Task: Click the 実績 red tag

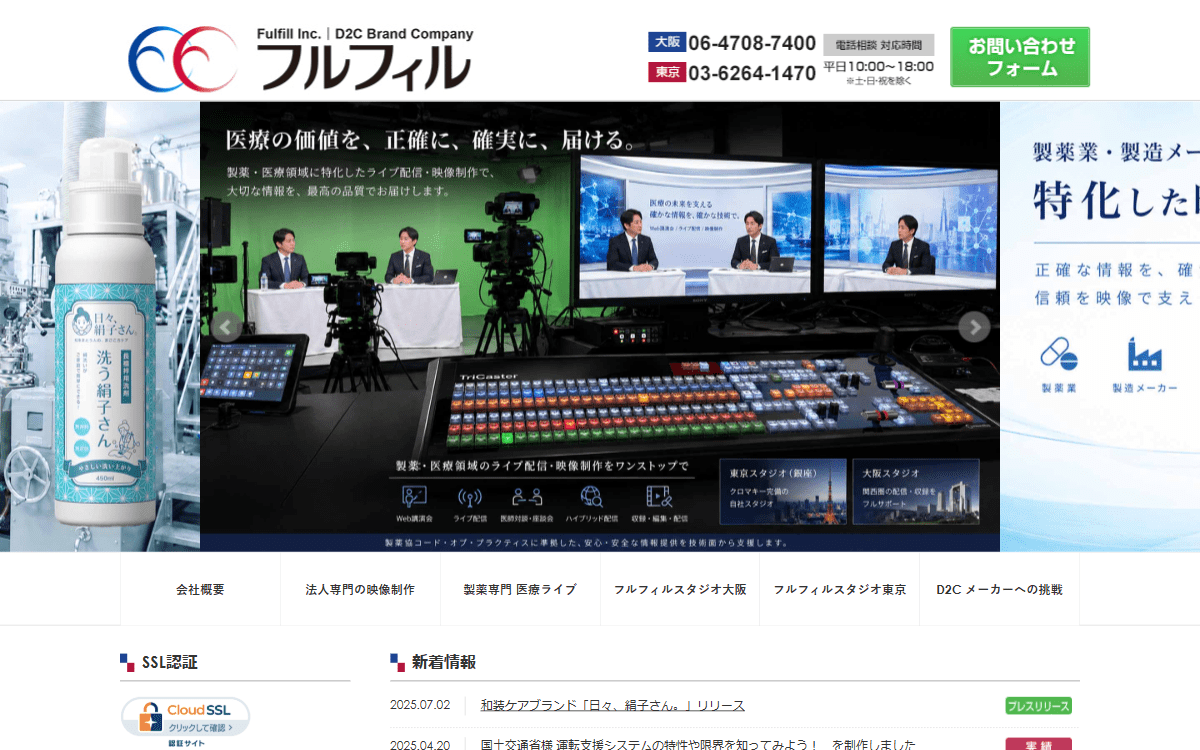Action: 1038,744
